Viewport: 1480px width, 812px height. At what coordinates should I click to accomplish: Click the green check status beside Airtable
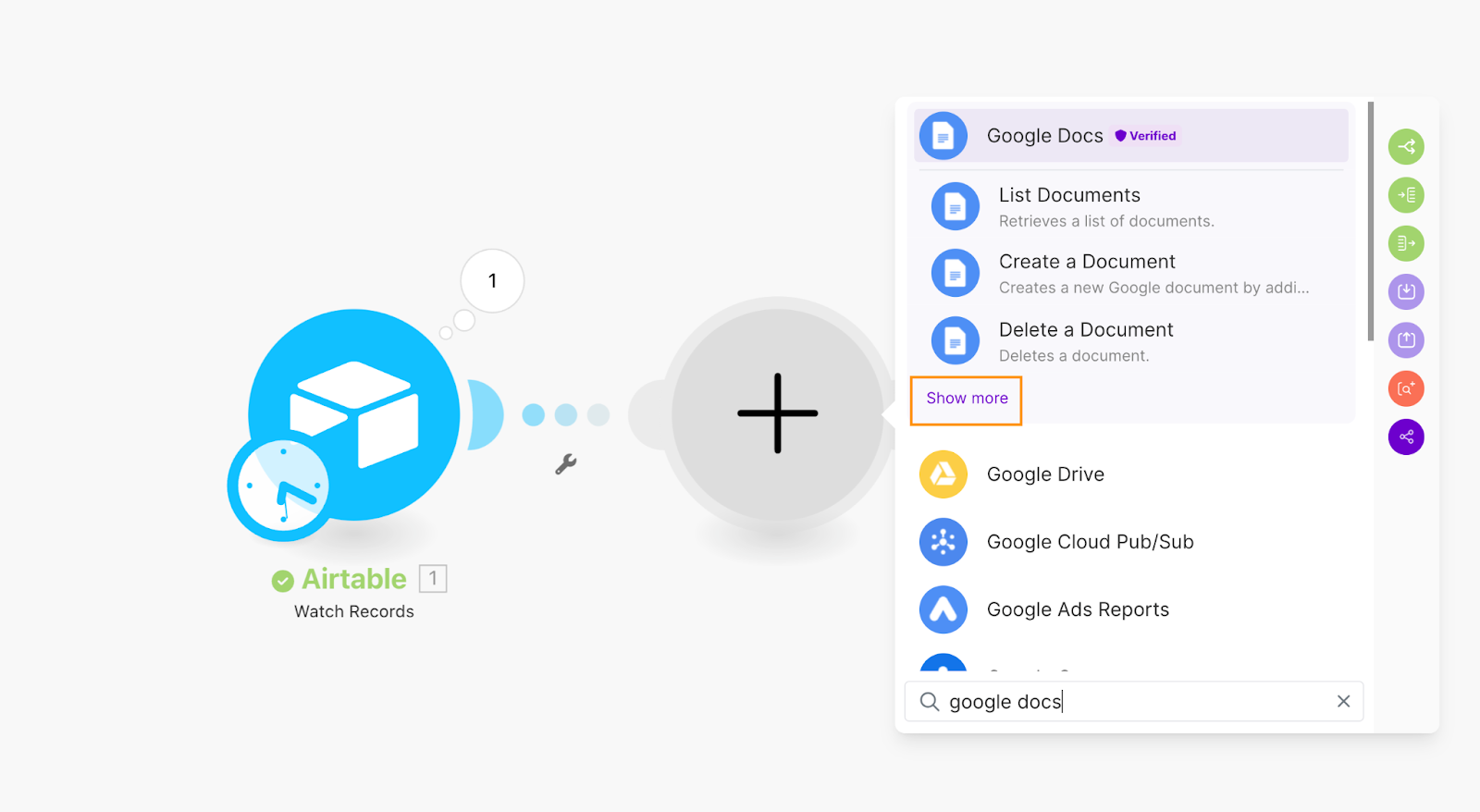(282, 581)
